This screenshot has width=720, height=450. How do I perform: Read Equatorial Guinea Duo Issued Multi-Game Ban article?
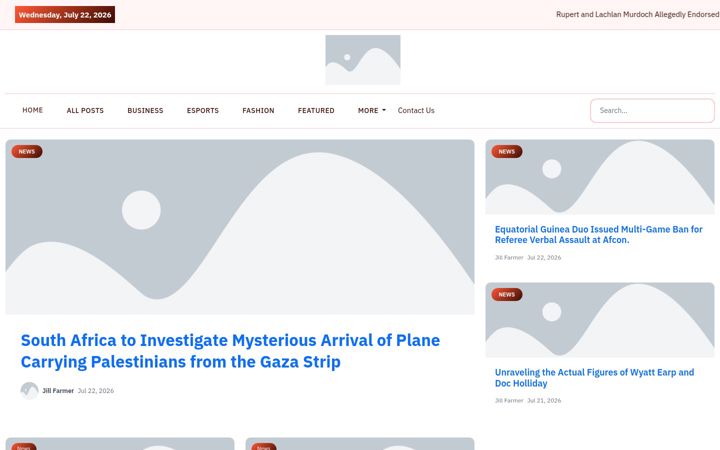point(598,235)
